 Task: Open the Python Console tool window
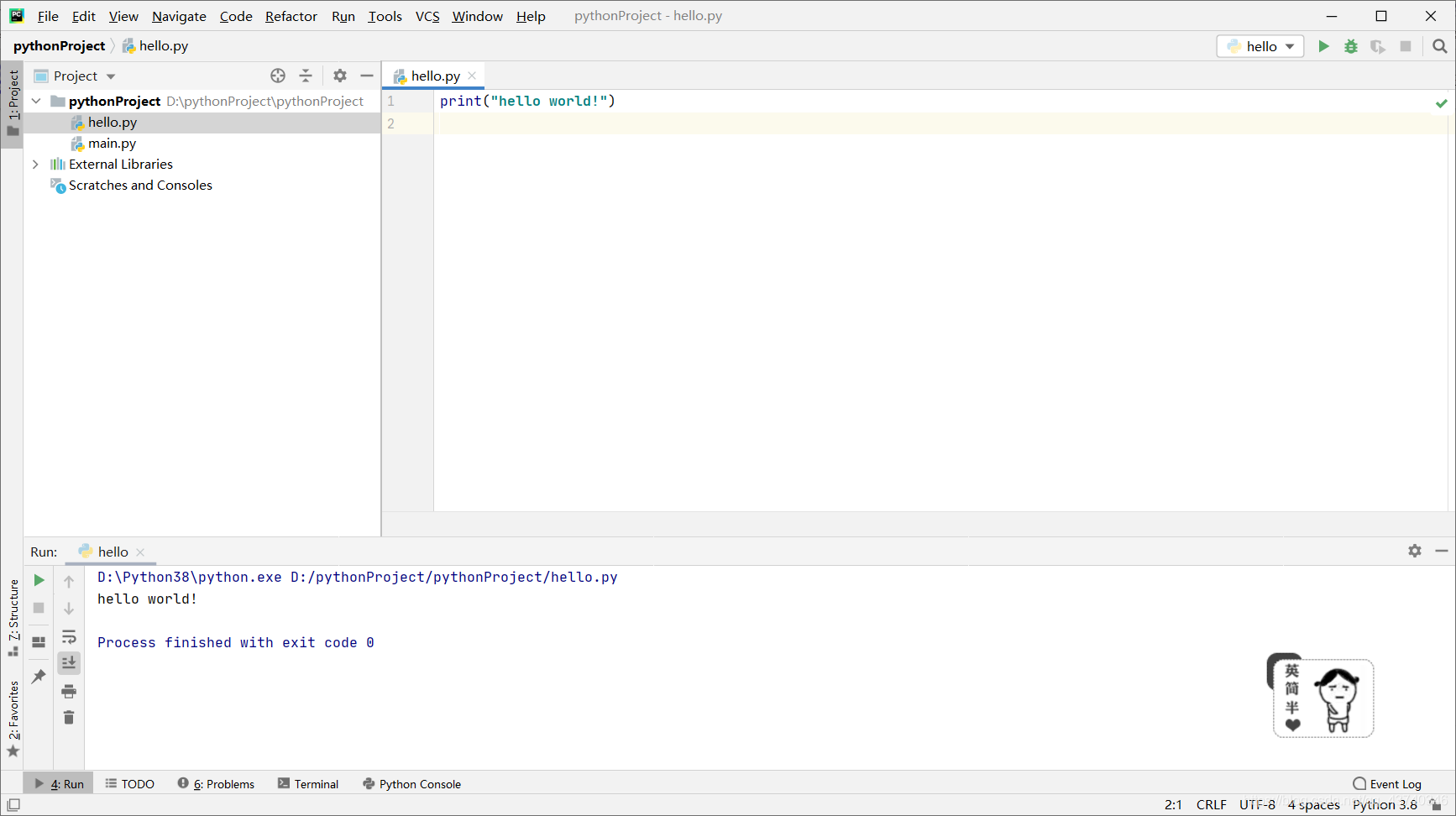(x=412, y=784)
